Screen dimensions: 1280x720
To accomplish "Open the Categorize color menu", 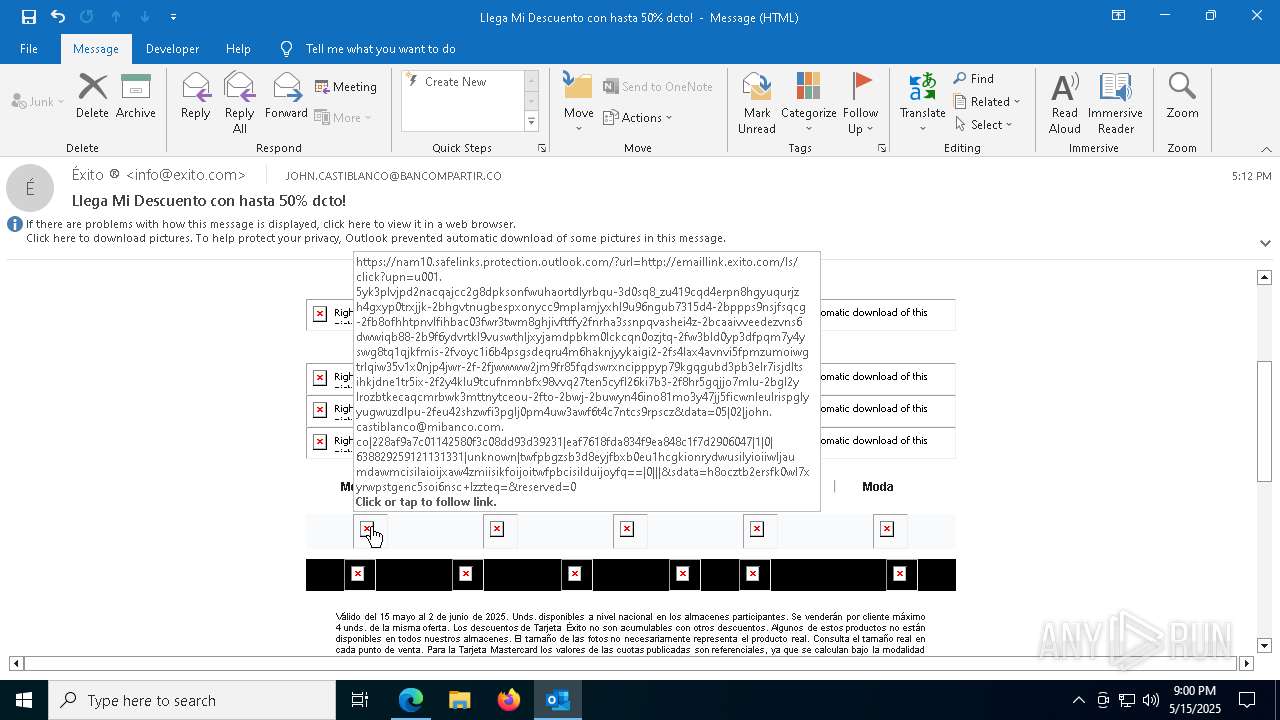I will pyautogui.click(x=808, y=103).
